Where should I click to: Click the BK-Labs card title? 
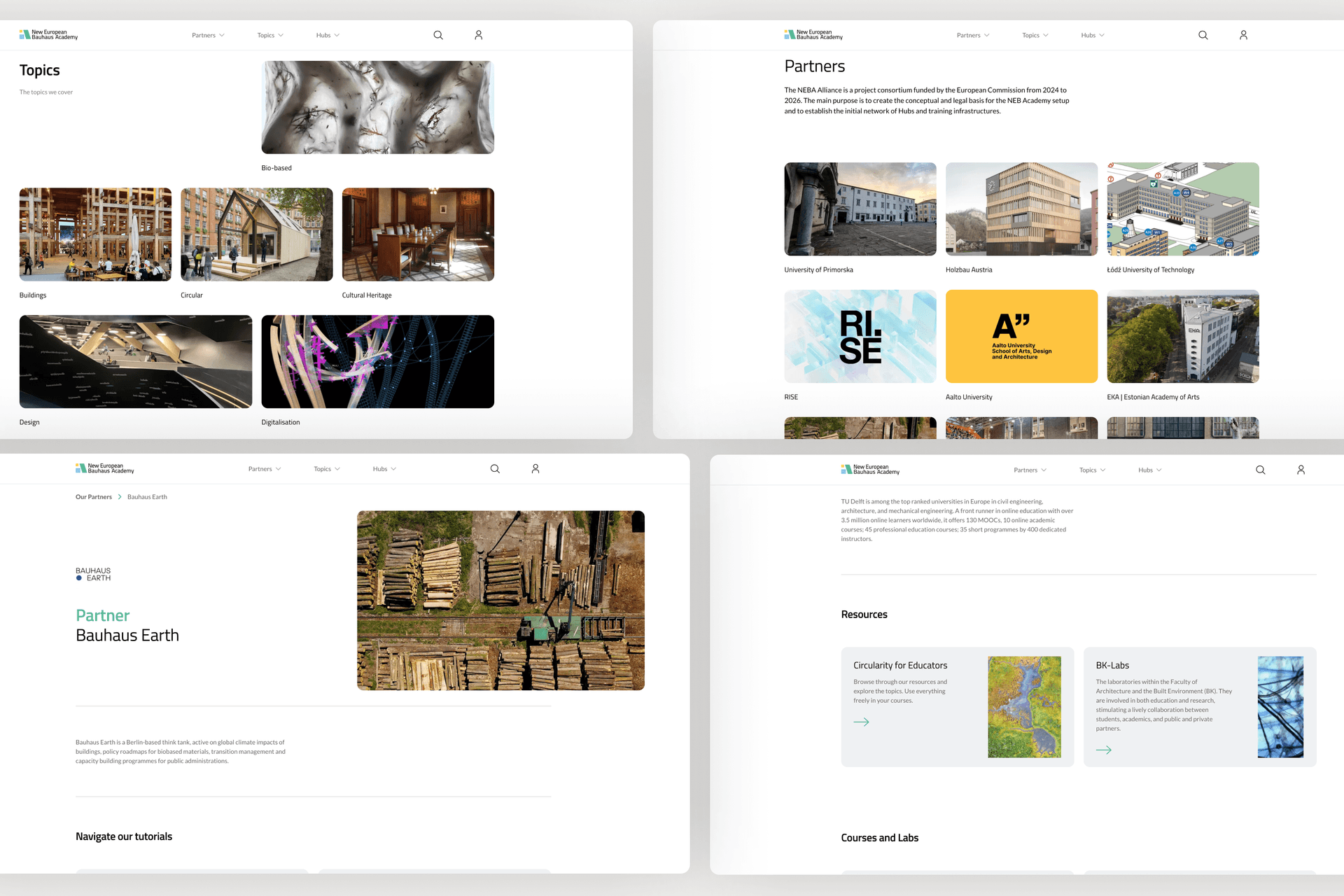pos(1112,666)
